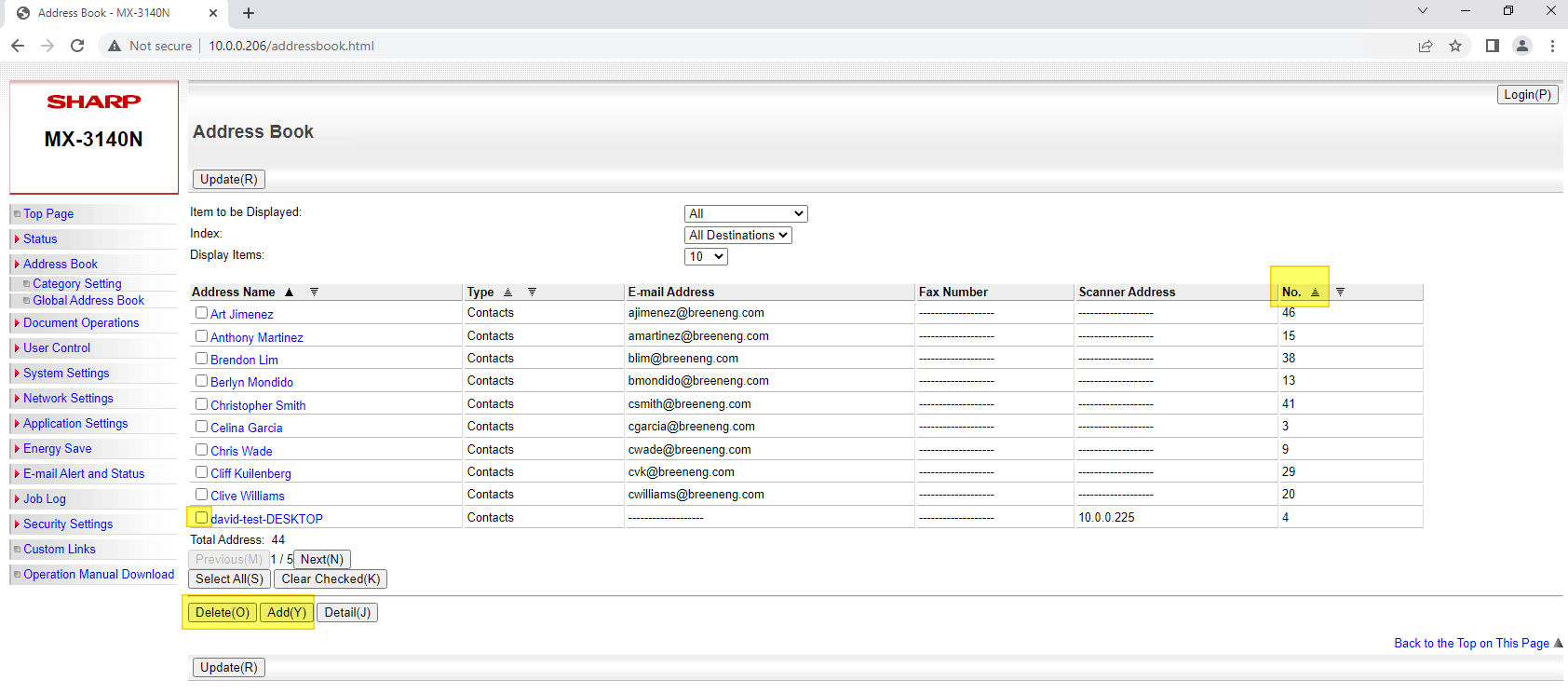Screen dimensions: 1568x694
Task: Expand the User Control sidebar section
Action: click(x=57, y=347)
